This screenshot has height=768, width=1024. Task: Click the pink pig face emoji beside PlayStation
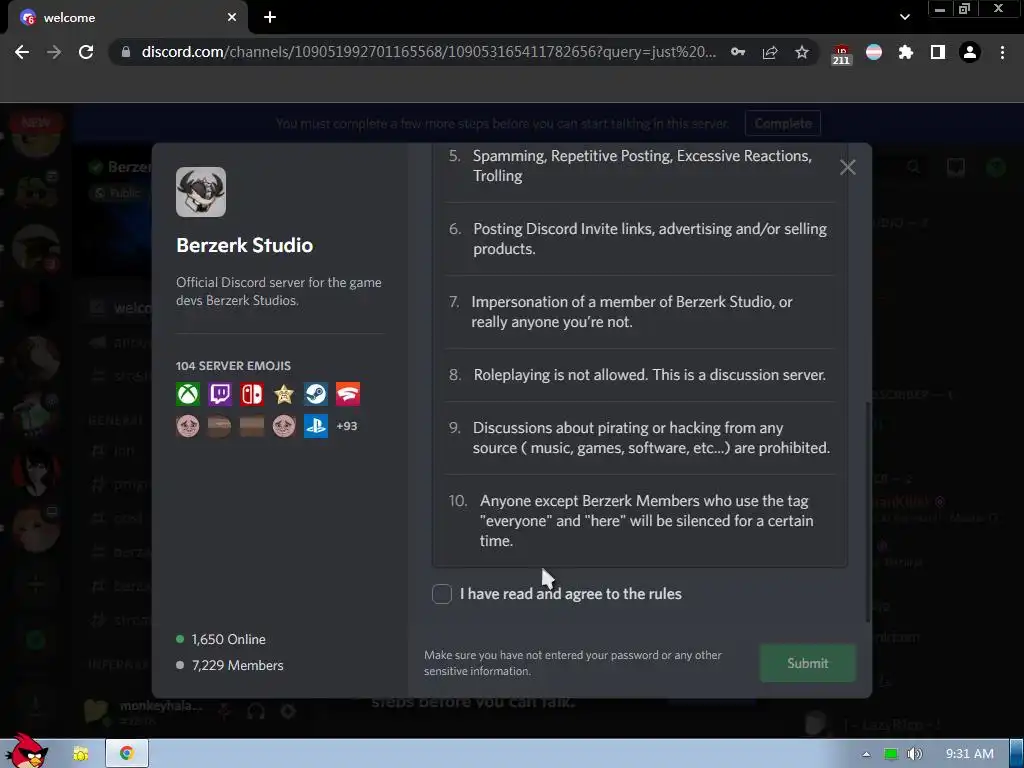click(x=284, y=426)
